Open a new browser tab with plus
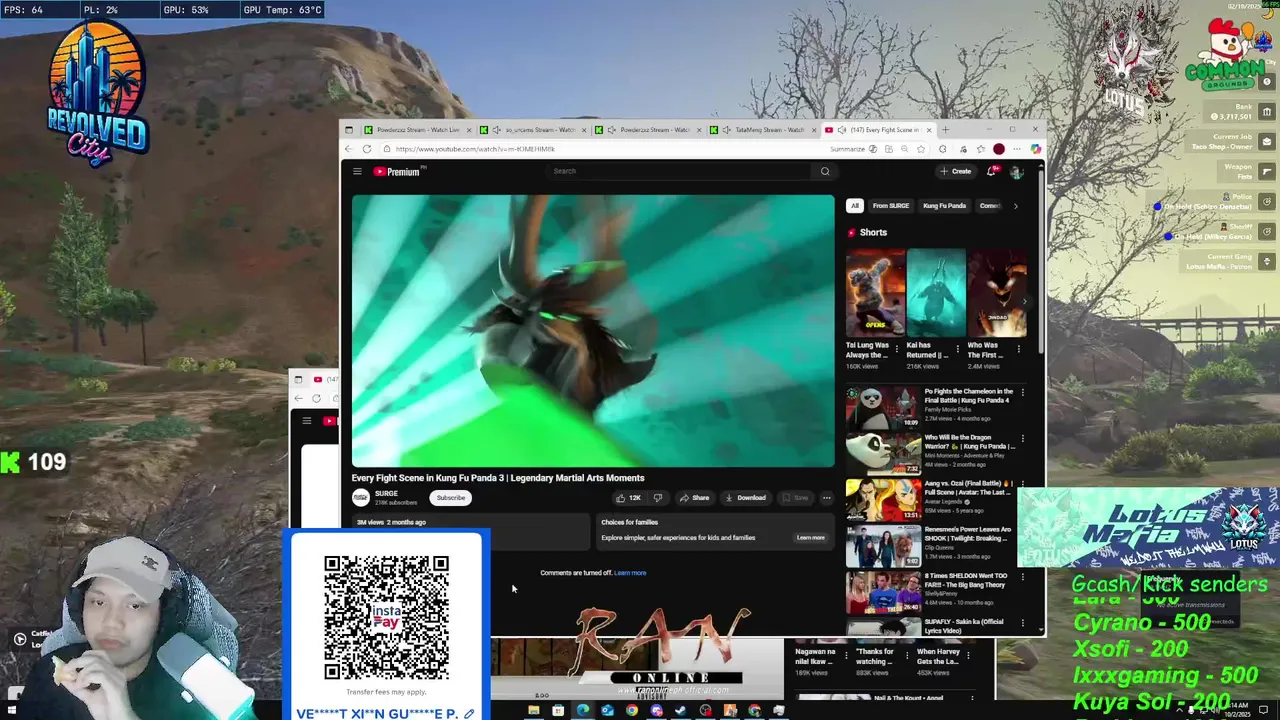Image resolution: width=1280 pixels, height=720 pixels. point(945,130)
